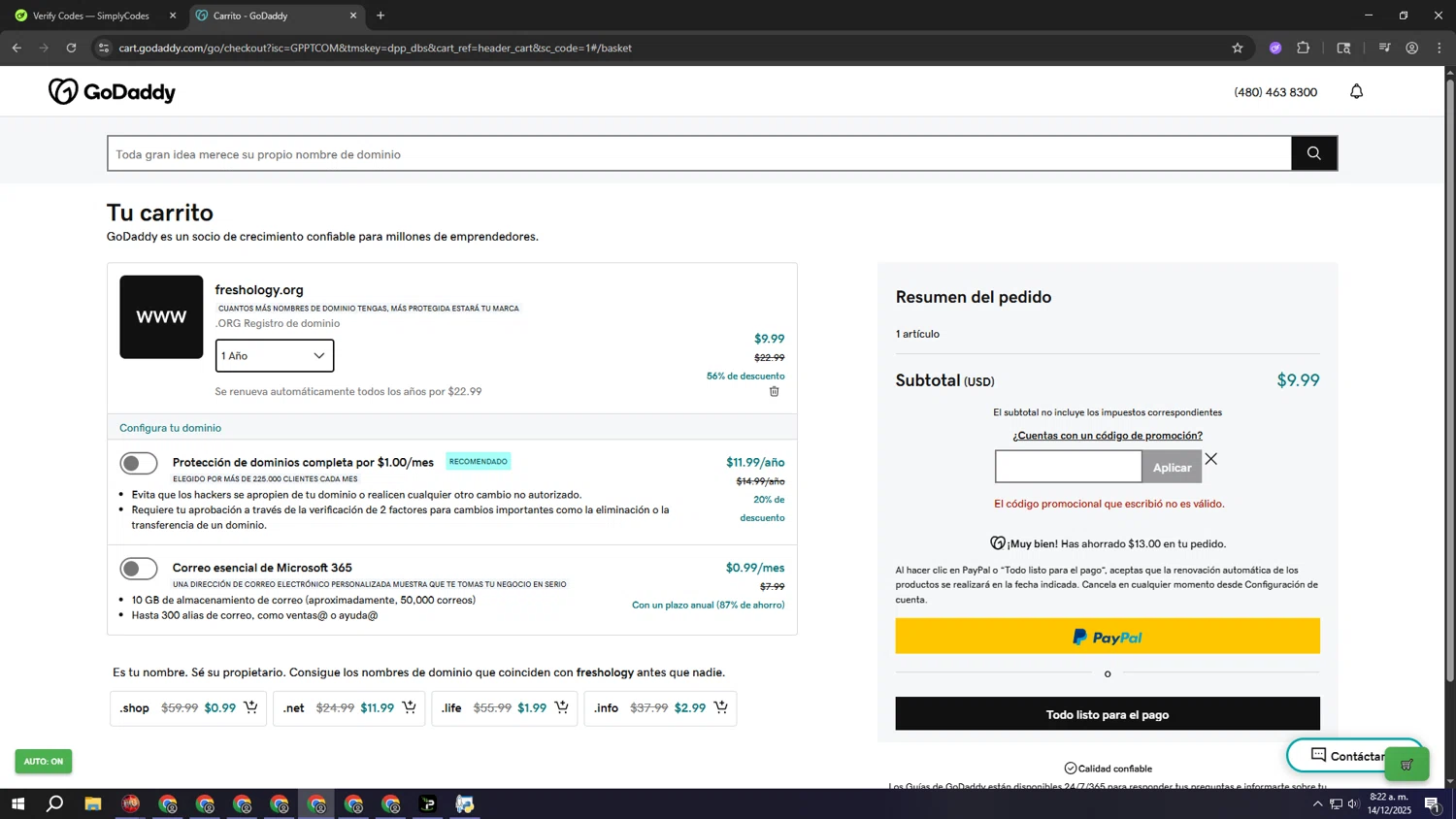
Task: Enable Correo esencial de Microsoft 365 toggle
Action: tap(139, 569)
